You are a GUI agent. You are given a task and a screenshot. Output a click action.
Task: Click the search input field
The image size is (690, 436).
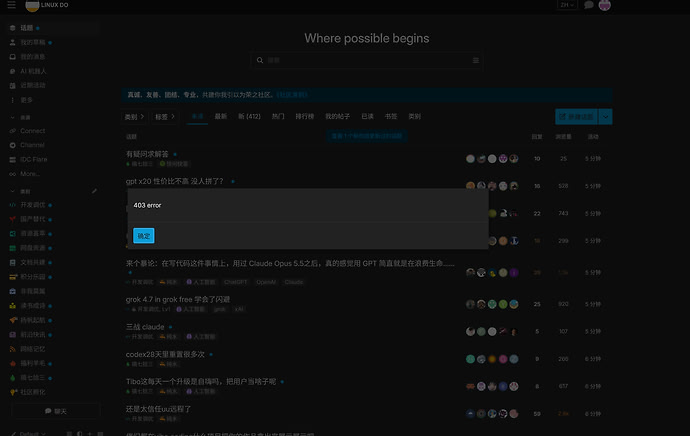pos(367,60)
